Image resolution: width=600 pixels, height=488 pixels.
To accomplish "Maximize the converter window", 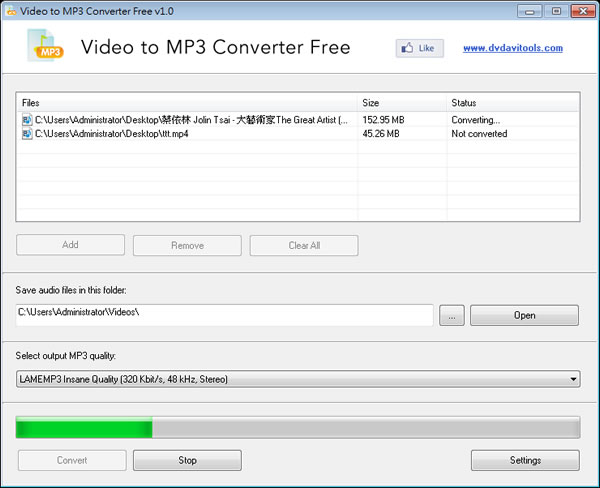I will (x=556, y=11).
